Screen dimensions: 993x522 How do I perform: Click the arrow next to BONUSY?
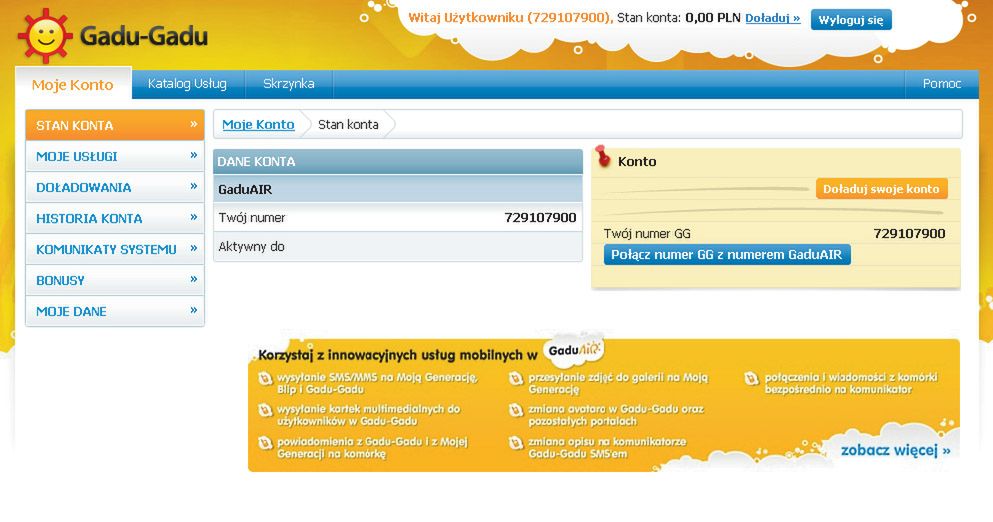tap(194, 279)
